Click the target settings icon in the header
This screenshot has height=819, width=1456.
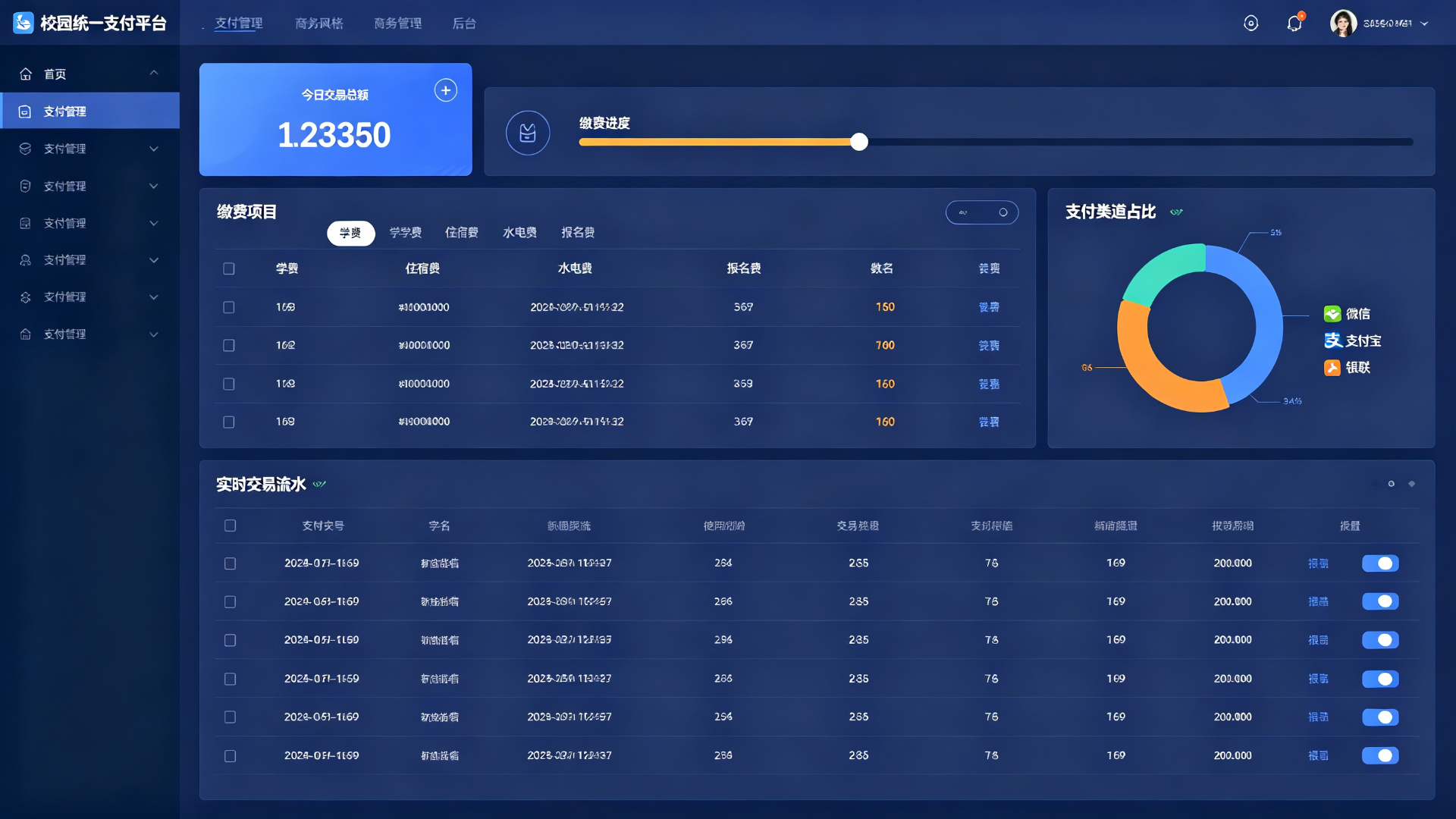(x=1251, y=24)
